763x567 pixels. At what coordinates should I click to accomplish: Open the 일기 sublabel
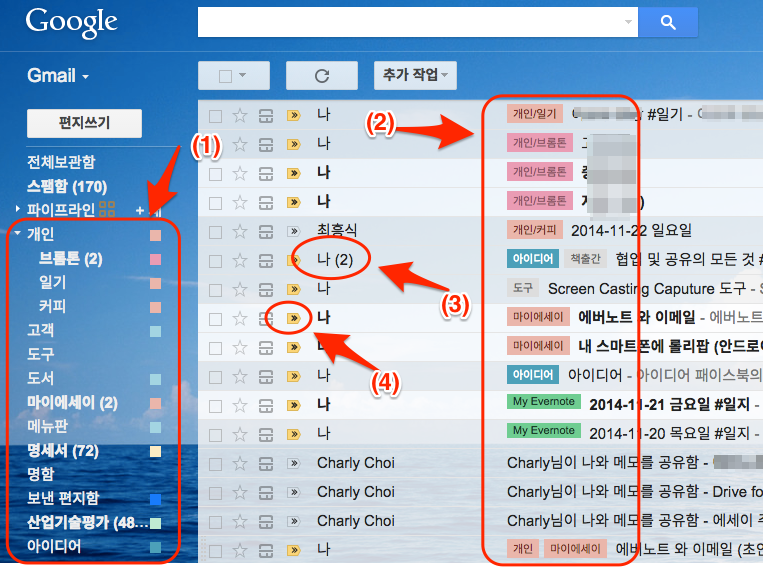pos(52,282)
